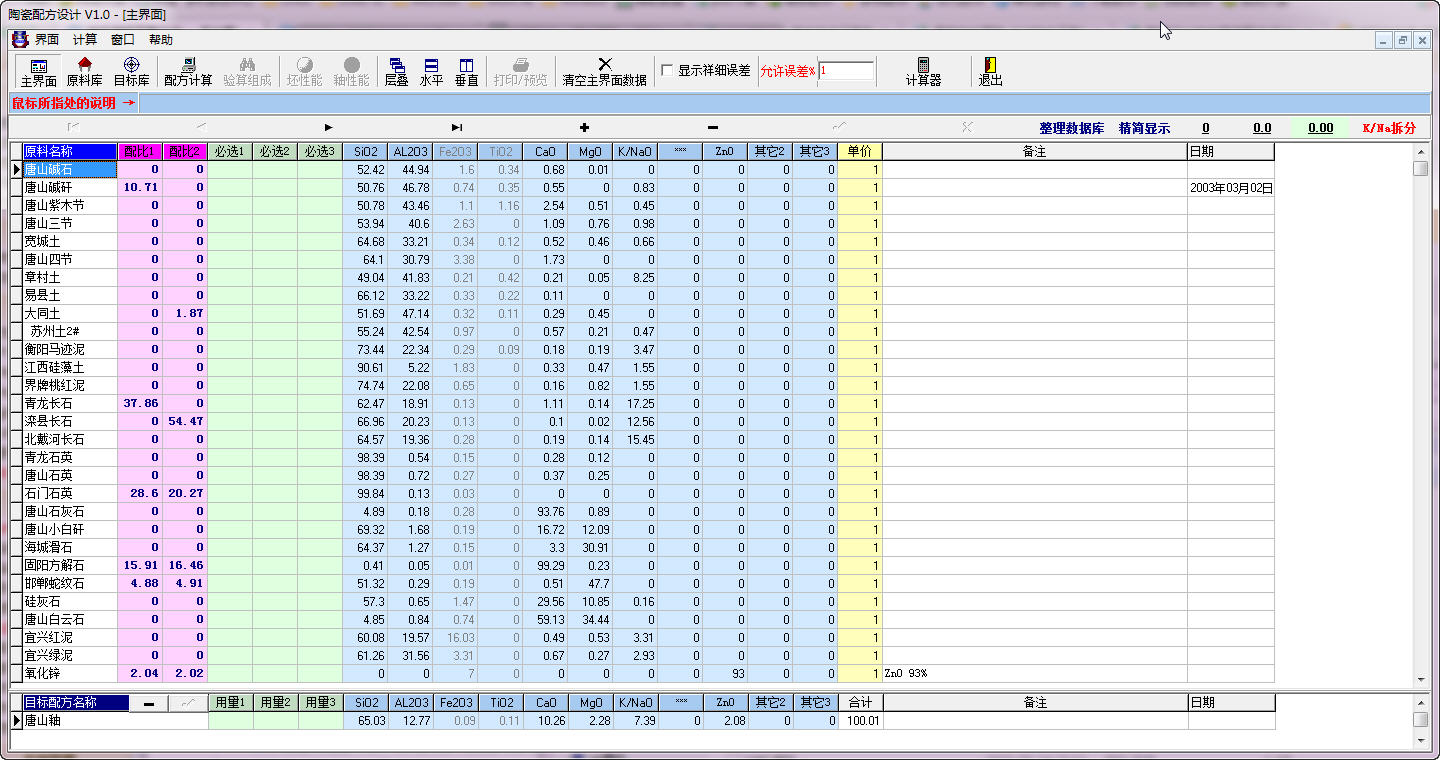
Task: Click the 验算组成 verify composition button
Action: (x=247, y=72)
